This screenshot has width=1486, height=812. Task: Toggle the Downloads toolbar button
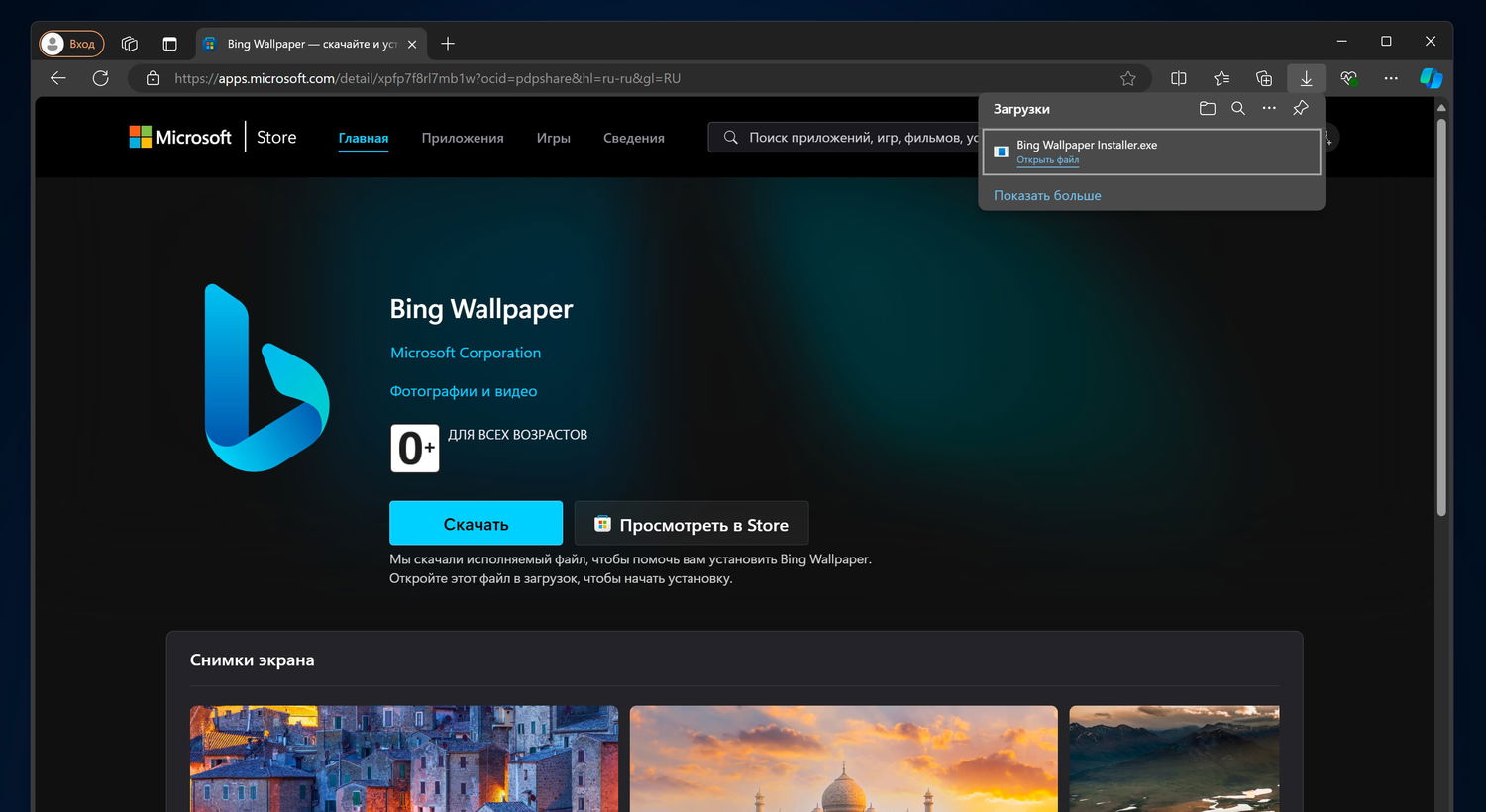pos(1307,78)
